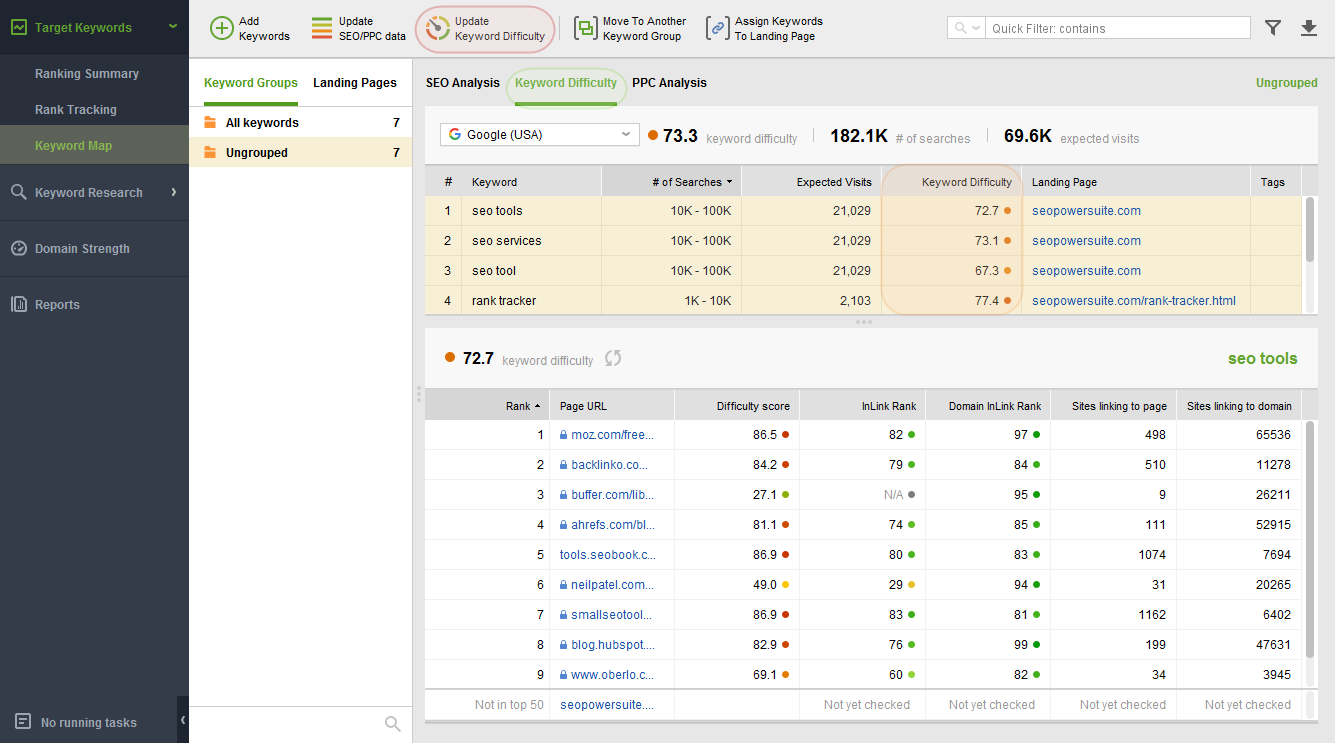Collapse the left sidebar arrow

click(x=183, y=720)
